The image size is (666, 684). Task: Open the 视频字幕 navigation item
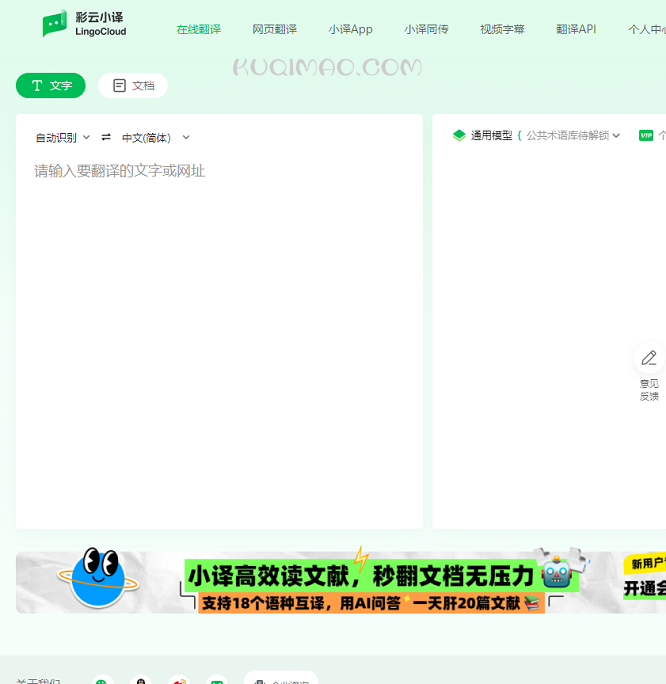[502, 29]
